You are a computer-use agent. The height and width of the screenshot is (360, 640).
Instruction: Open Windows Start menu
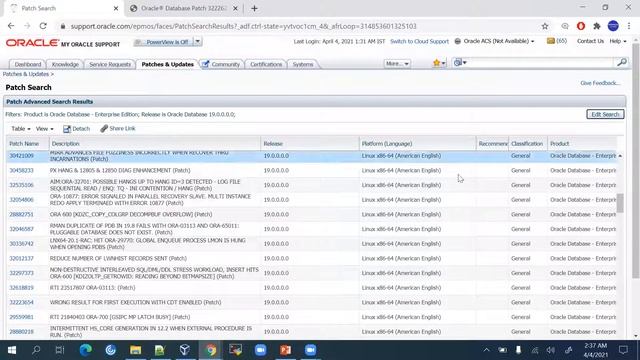12,350
